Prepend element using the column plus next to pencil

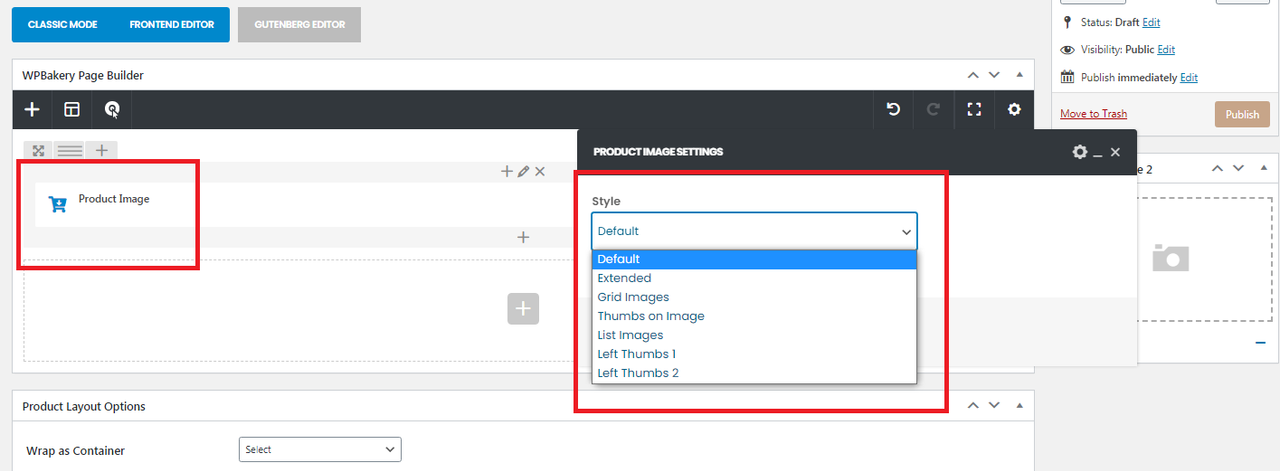[507, 172]
